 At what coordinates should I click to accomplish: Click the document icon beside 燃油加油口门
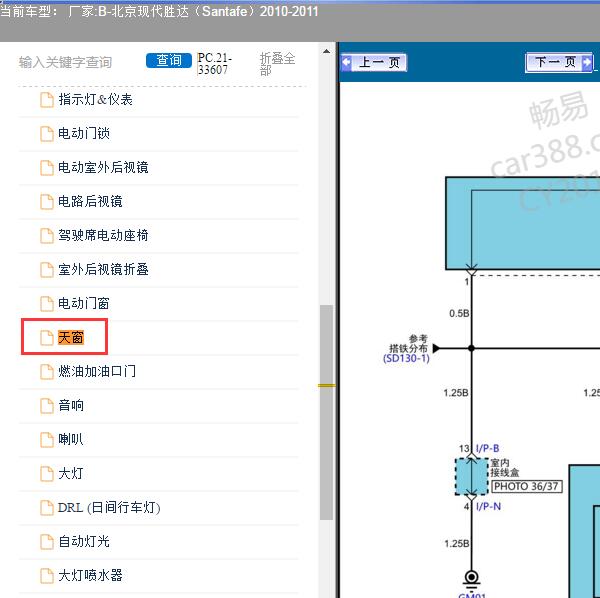46,372
